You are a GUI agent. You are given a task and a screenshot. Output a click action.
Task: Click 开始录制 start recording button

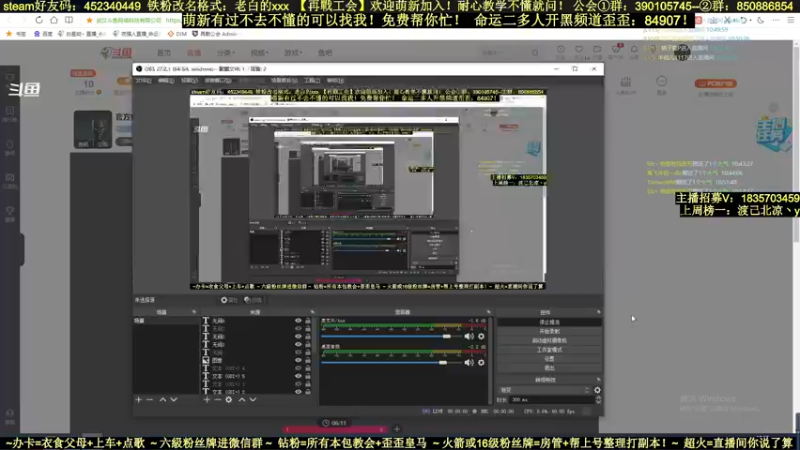pyautogui.click(x=549, y=332)
